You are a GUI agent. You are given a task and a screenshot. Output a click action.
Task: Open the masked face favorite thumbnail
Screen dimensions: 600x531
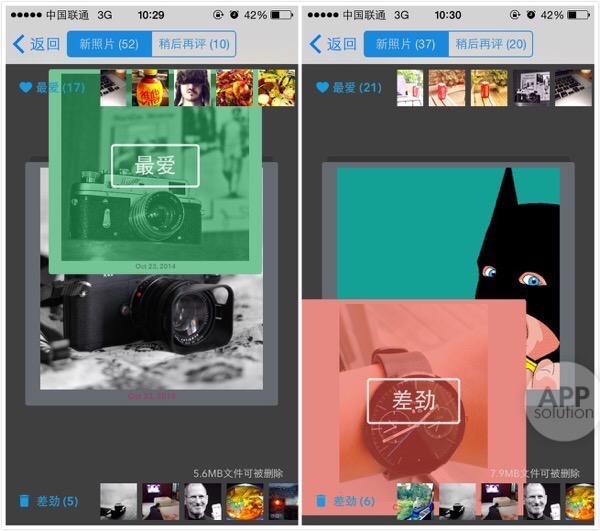(x=192, y=88)
